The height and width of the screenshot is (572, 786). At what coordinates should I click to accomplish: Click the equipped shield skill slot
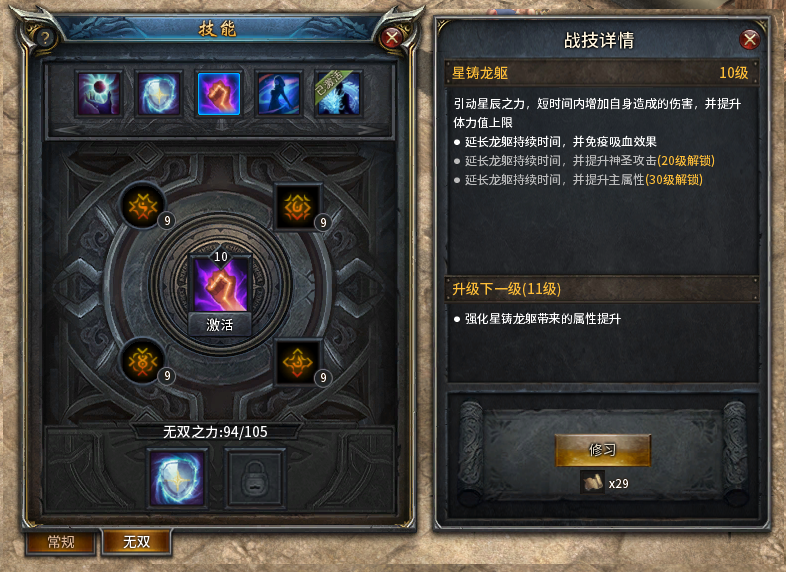coord(177,478)
